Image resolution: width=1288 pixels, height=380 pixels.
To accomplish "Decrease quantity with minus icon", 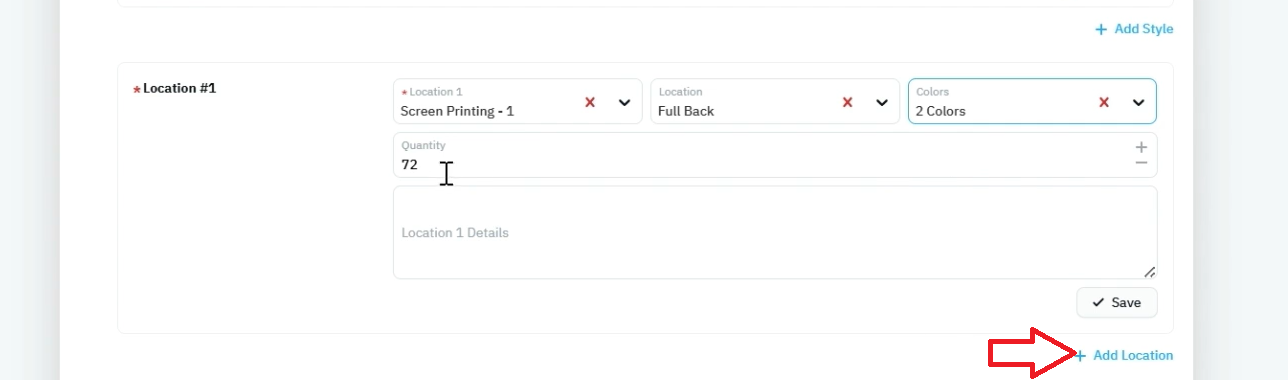I will click(x=1141, y=163).
